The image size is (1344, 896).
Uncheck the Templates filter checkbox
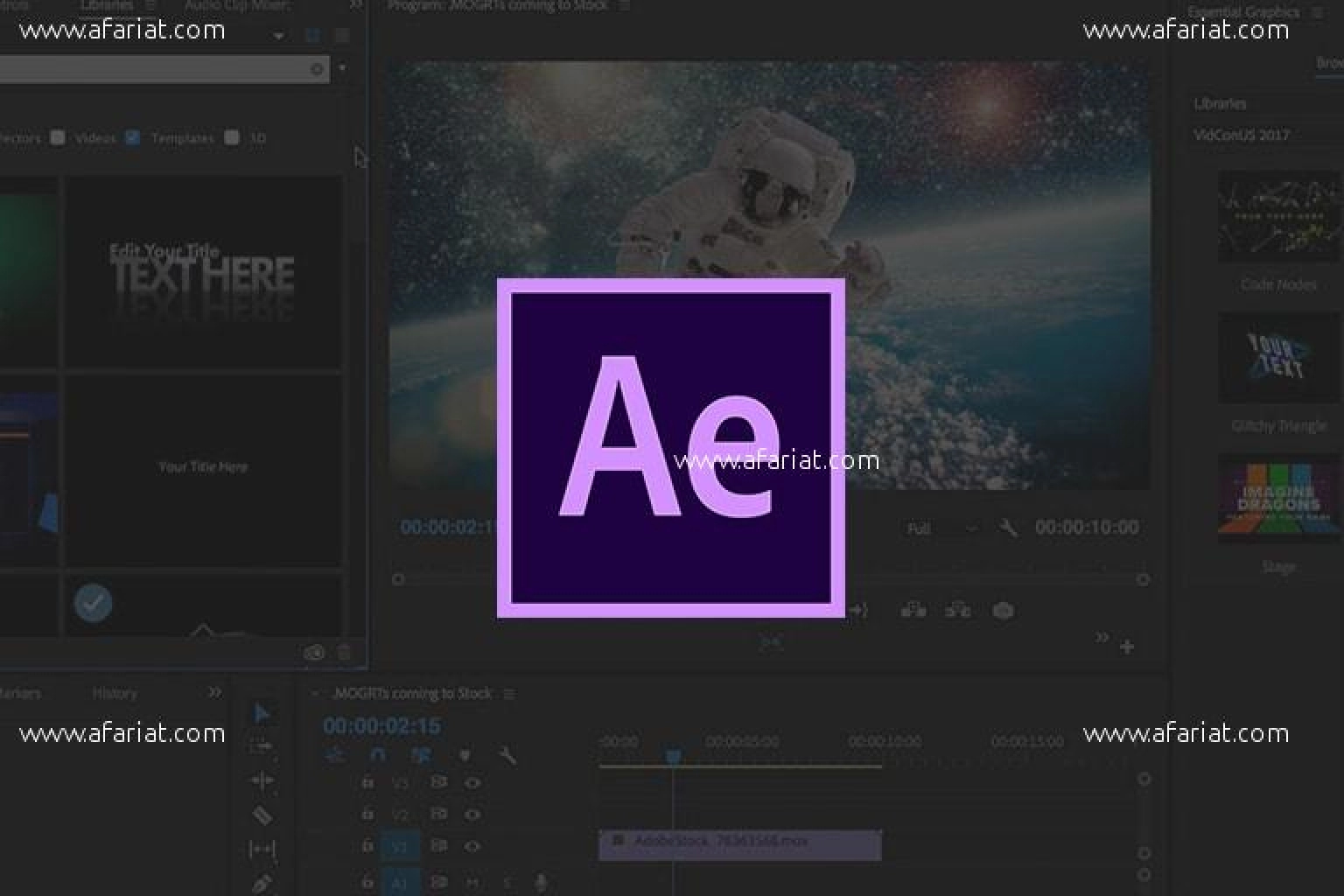133,137
